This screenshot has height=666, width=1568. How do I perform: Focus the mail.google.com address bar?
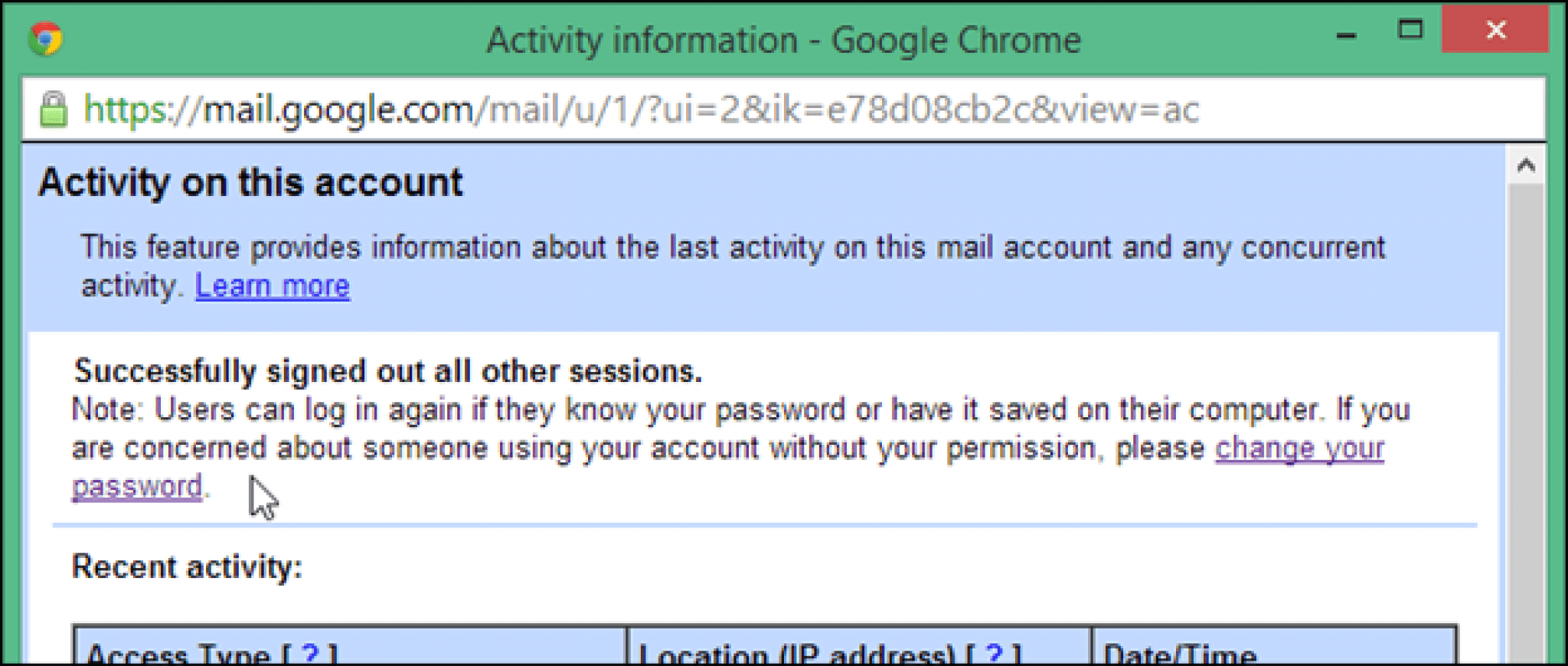[x=640, y=109]
